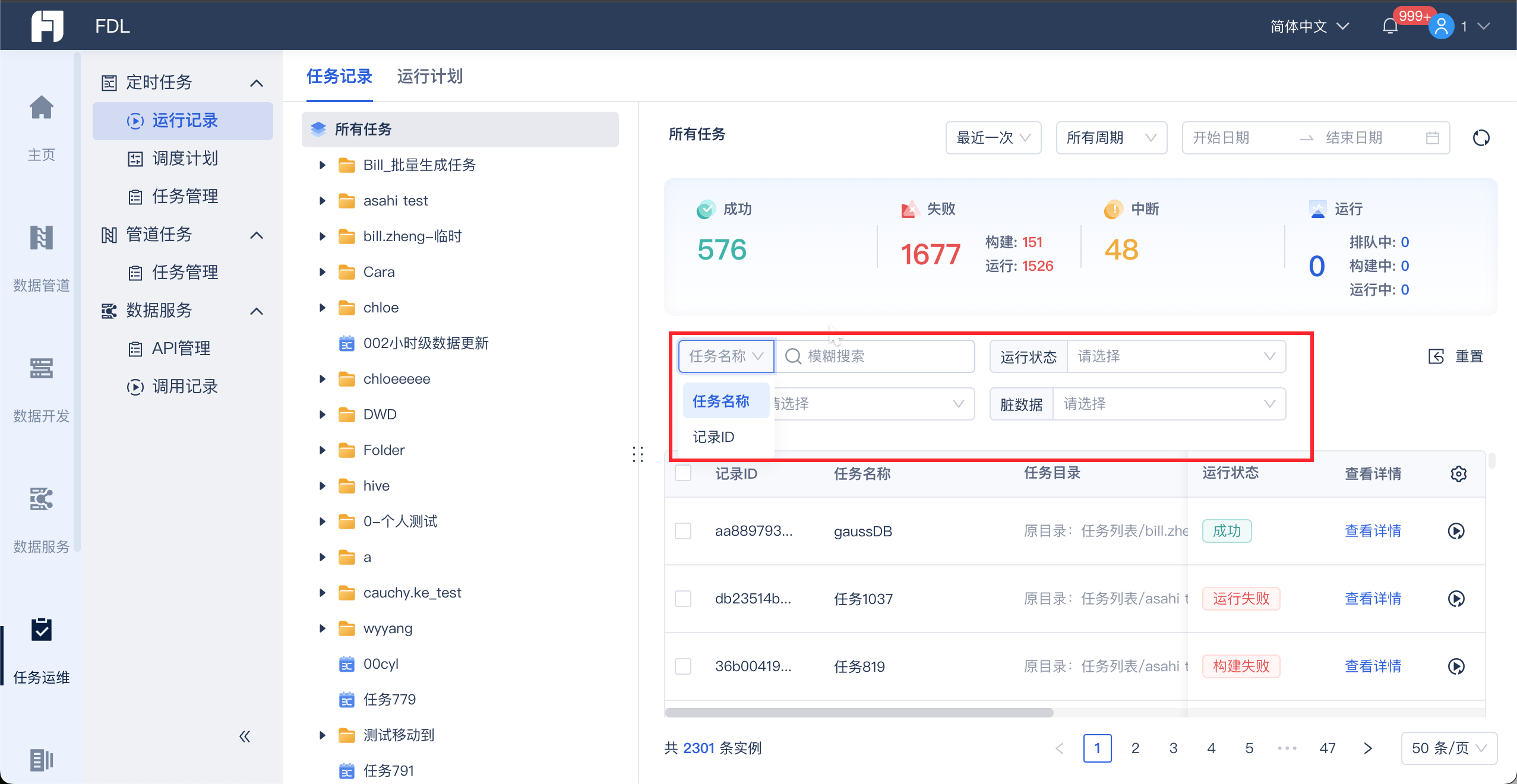Open the 运行状态 请选择 dropdown
The height and width of the screenshot is (784, 1517).
[1175, 356]
